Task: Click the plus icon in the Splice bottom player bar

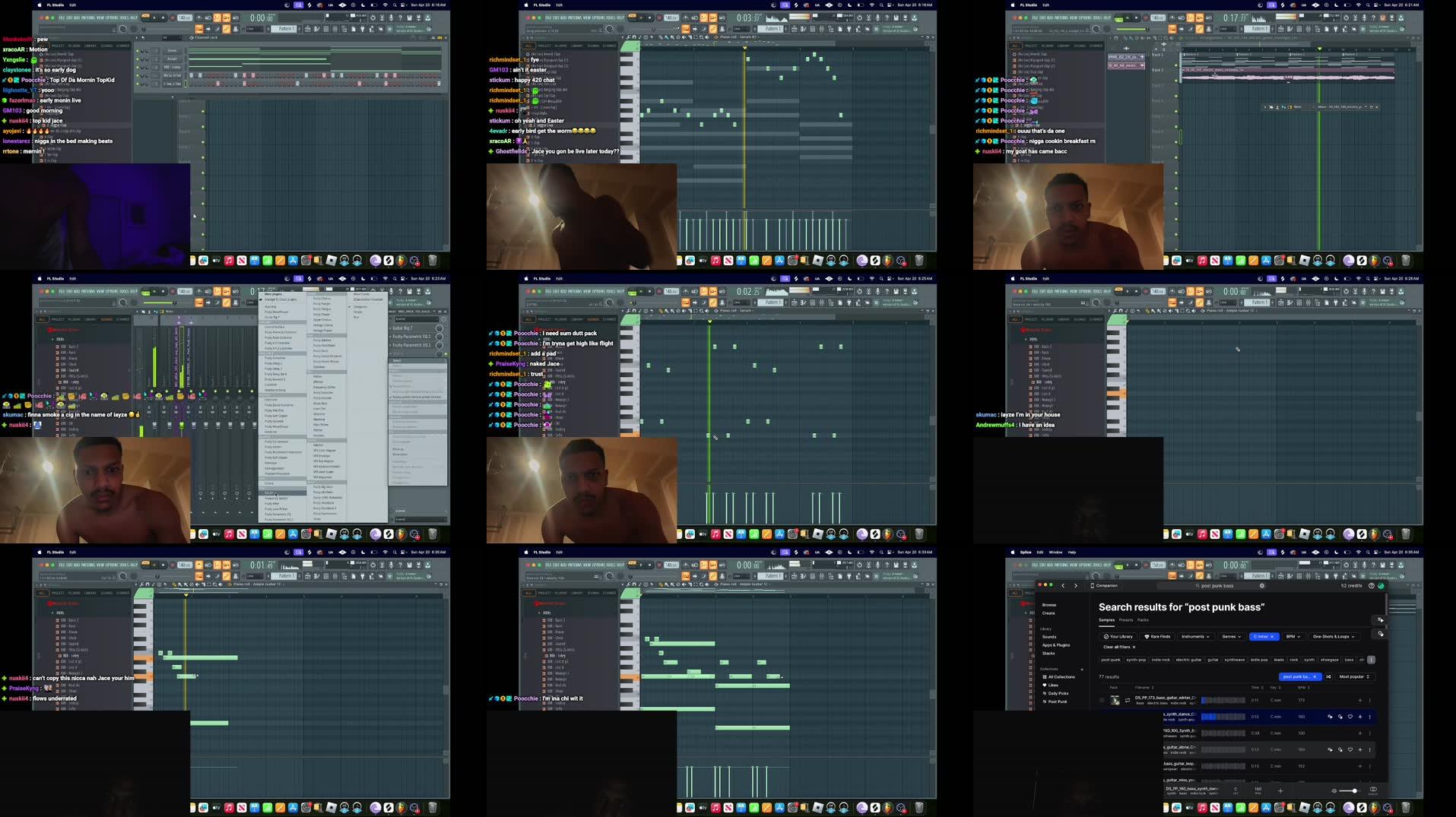Action: [x=1280, y=791]
